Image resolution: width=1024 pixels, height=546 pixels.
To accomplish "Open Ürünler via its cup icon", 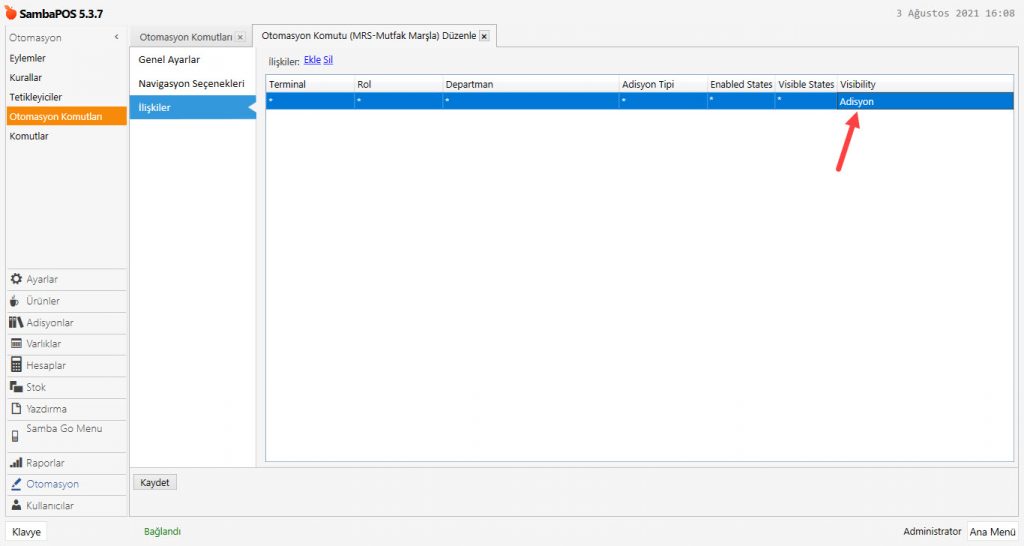I will [16, 301].
